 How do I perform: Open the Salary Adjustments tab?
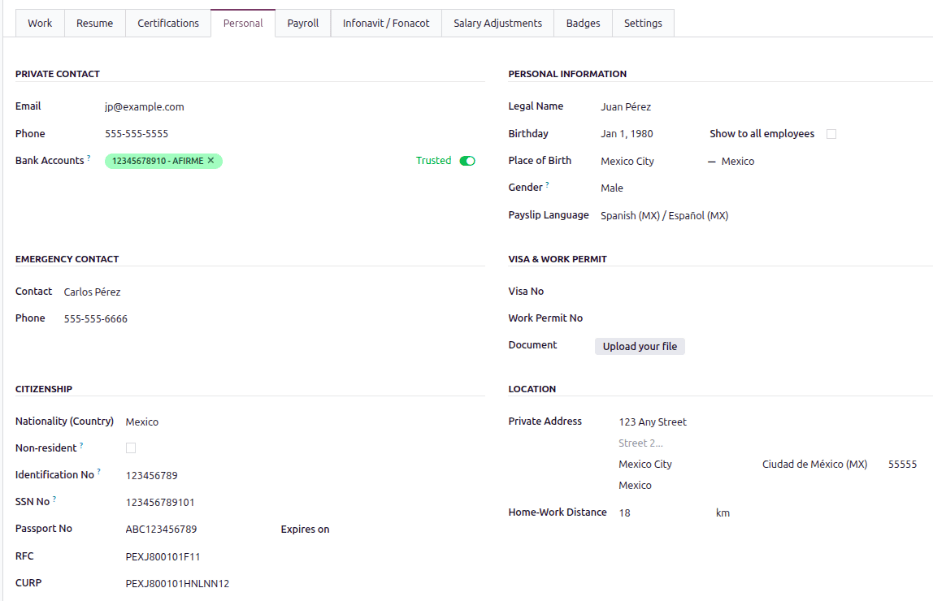click(x=496, y=22)
